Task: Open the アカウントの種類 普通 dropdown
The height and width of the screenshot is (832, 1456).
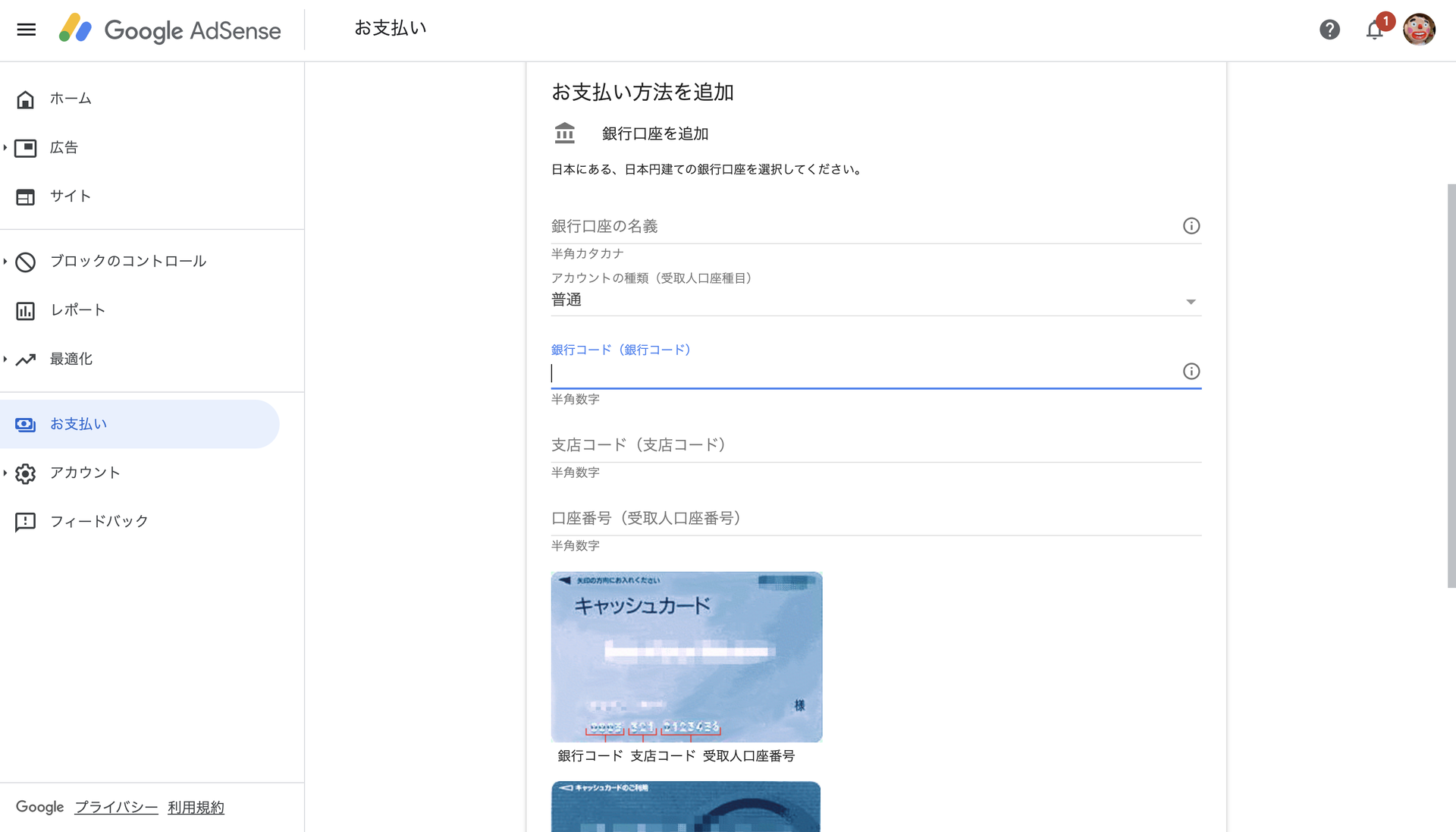Action: point(876,300)
